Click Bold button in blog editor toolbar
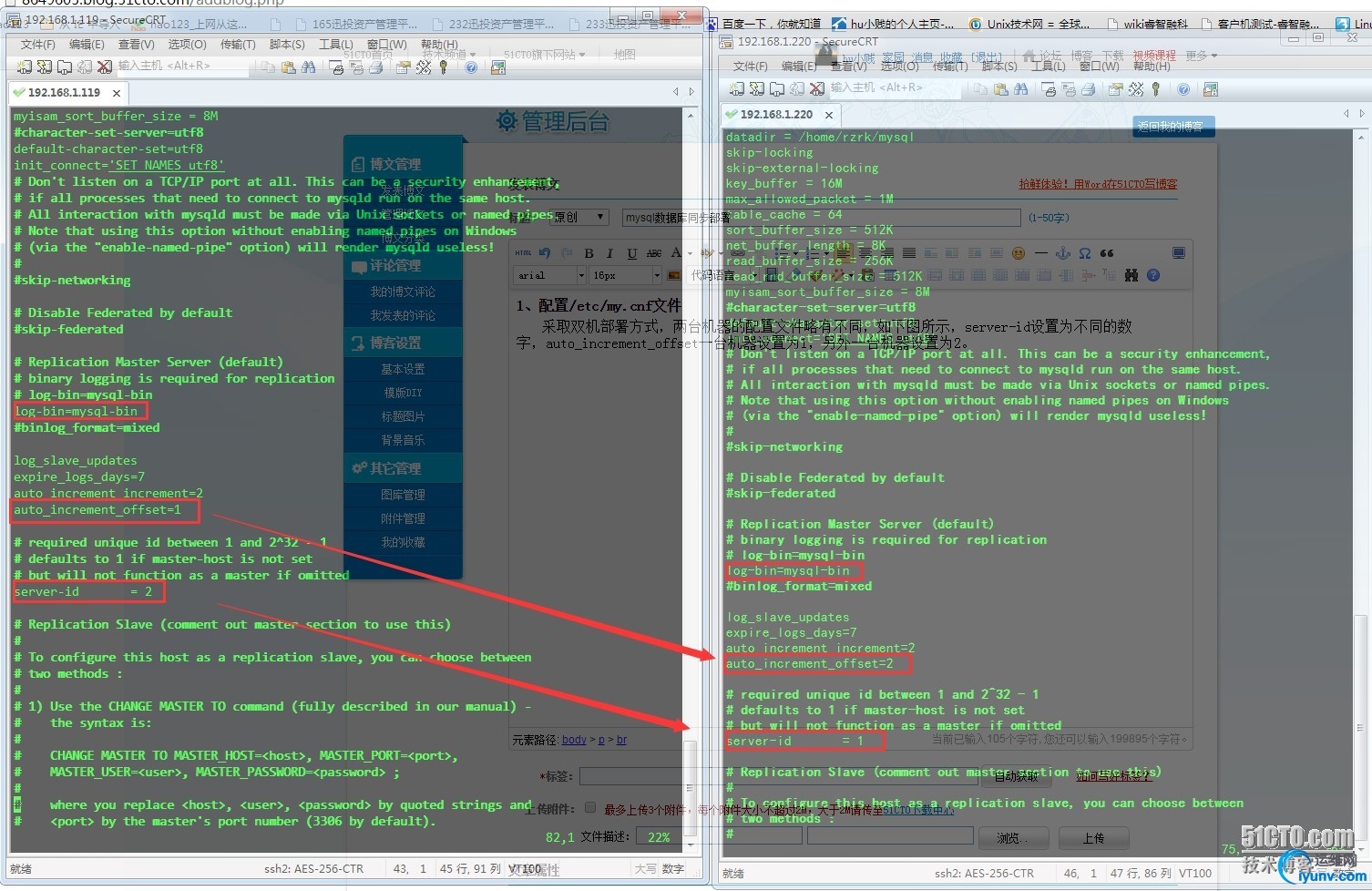 pos(589,253)
